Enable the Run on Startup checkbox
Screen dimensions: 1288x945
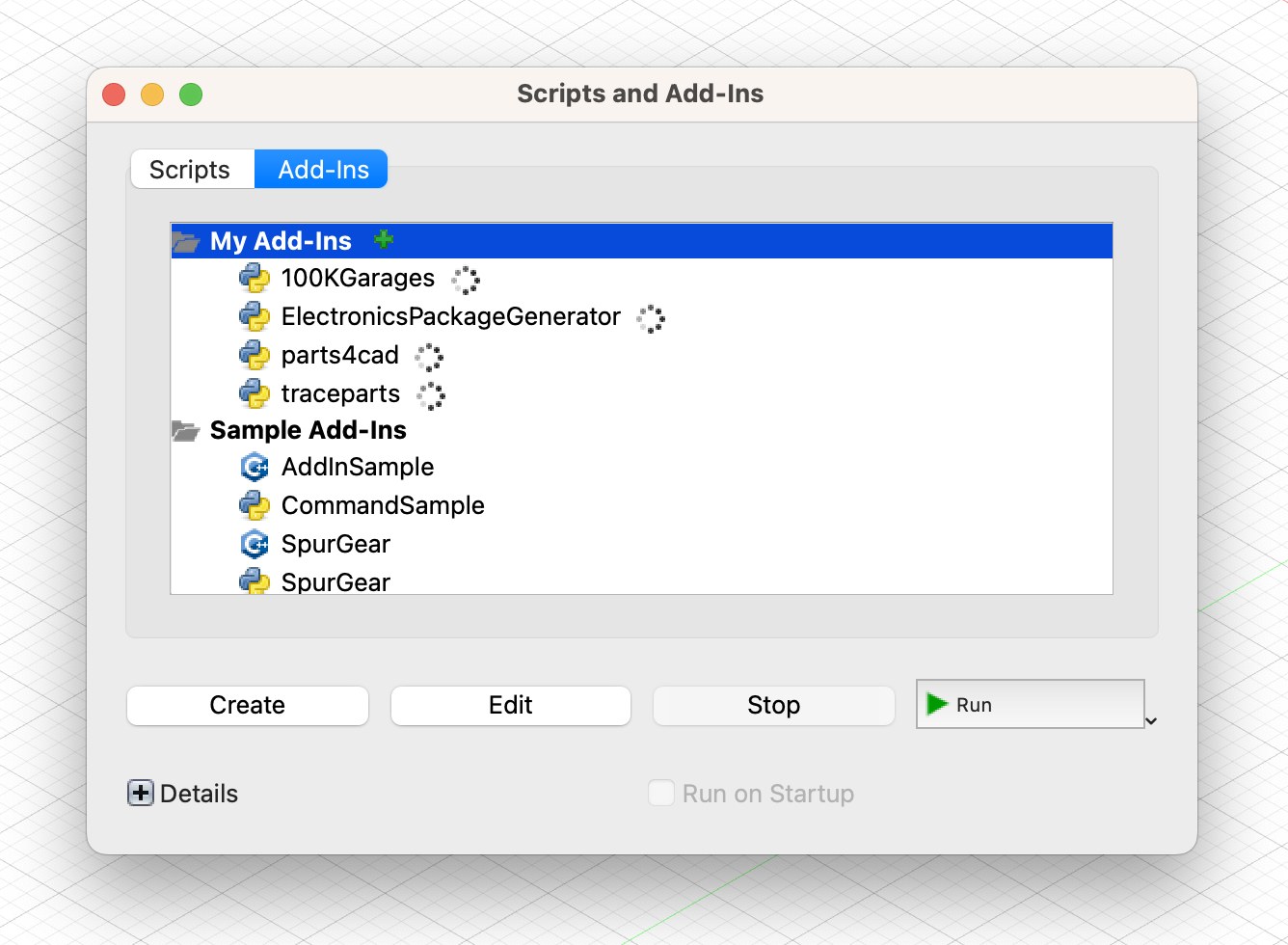click(x=661, y=794)
